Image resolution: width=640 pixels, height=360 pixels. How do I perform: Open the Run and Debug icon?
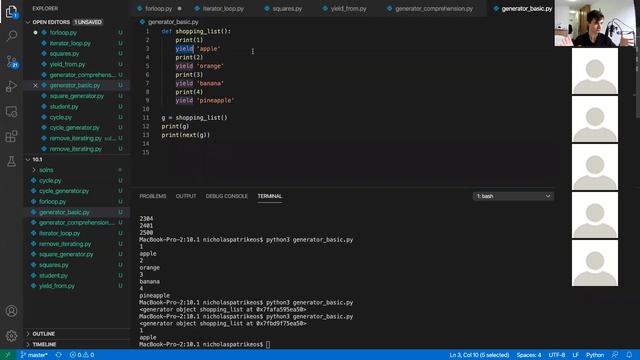(11, 87)
